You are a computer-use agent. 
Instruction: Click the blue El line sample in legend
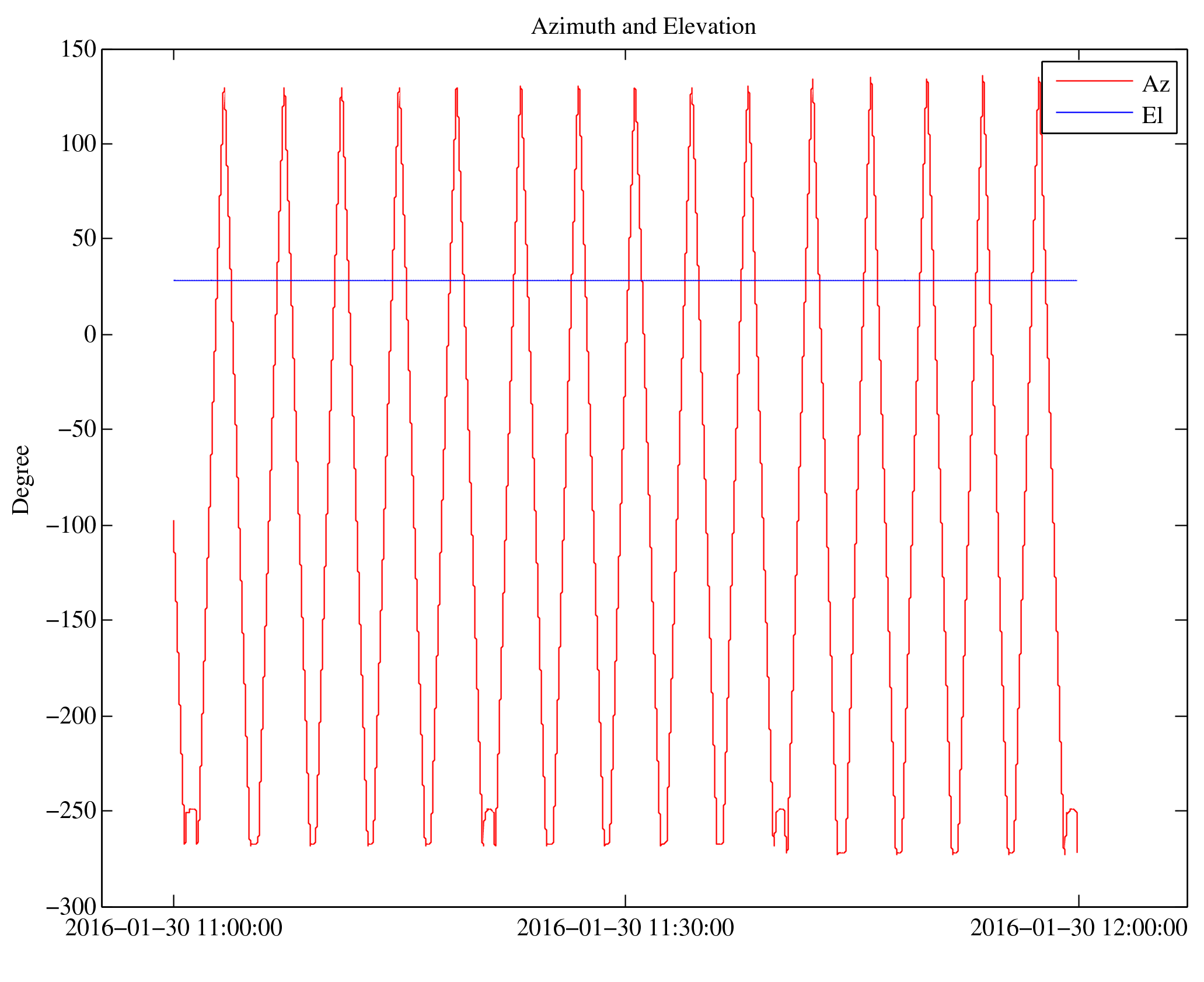coord(1094,112)
